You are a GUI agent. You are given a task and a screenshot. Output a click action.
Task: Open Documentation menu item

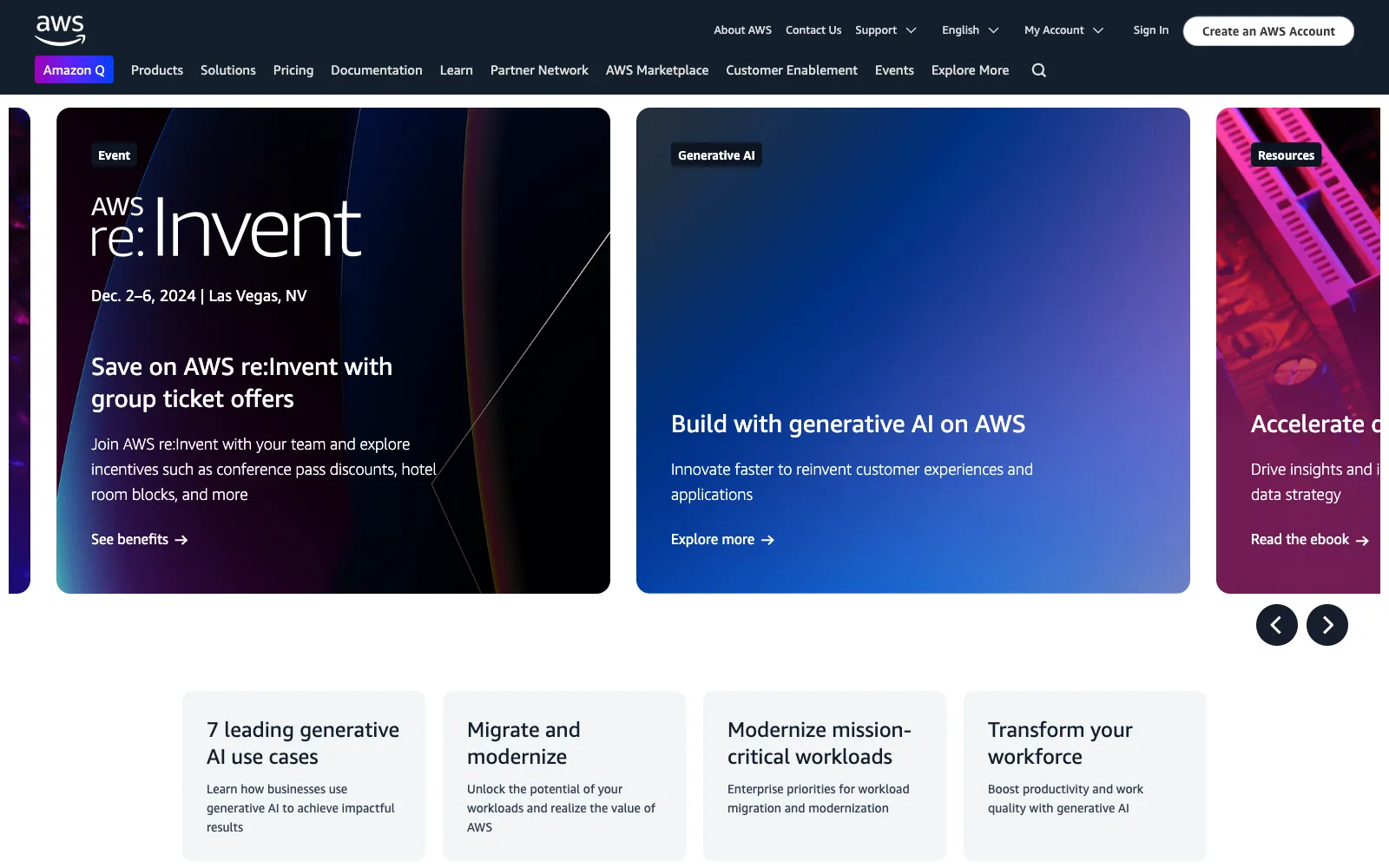[377, 70]
